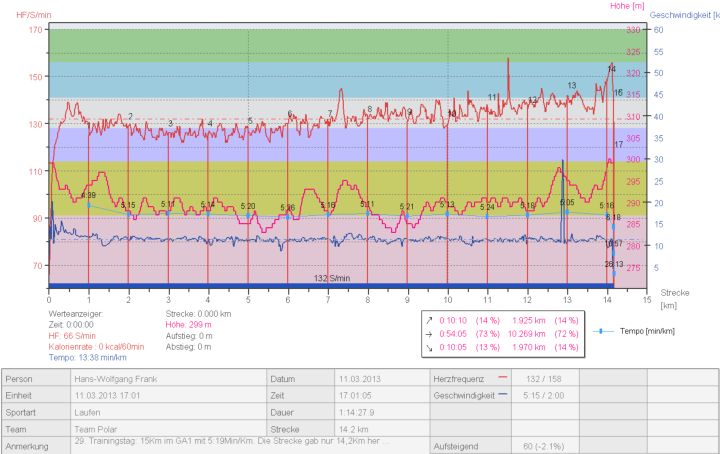Select the lap 13 marker on the heart rate curve
The height and width of the screenshot is (454, 720).
pyautogui.click(x=571, y=86)
